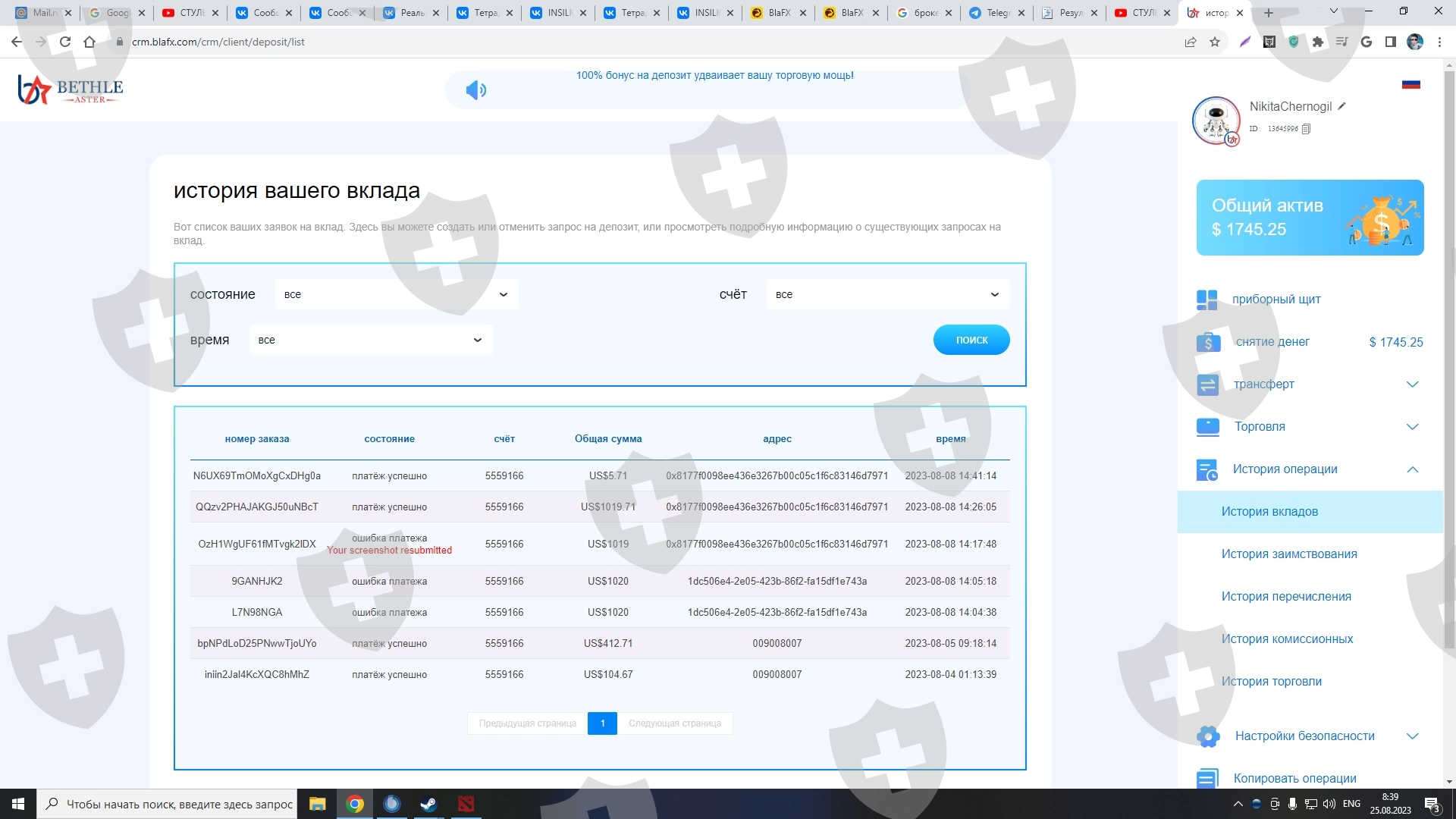Click the Общий актив balance card
The width and height of the screenshot is (1456, 819).
(1310, 218)
